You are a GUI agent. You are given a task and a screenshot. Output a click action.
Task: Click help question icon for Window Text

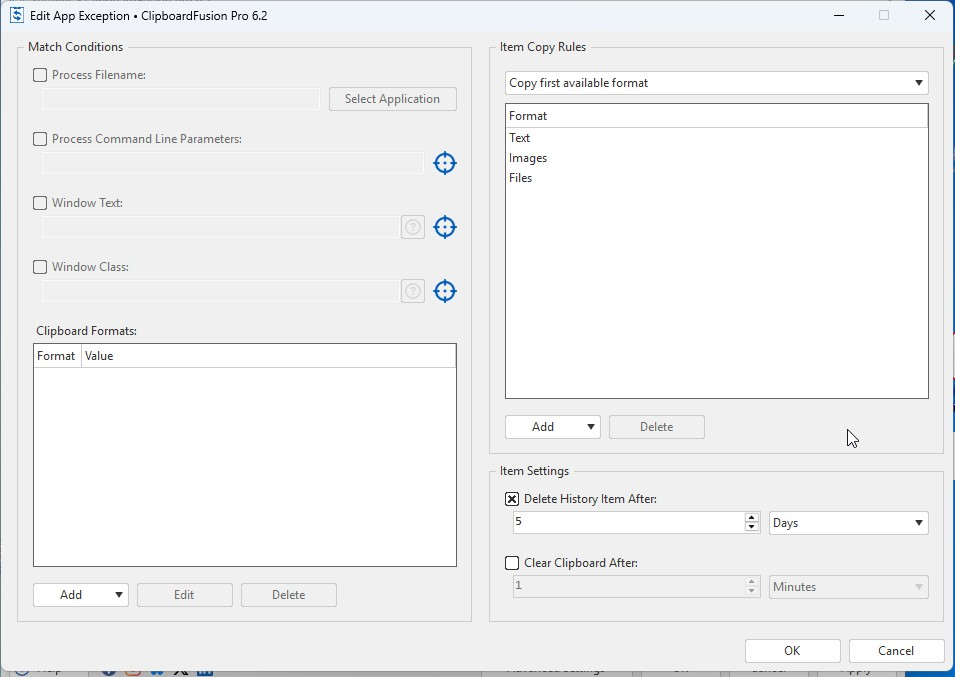(x=412, y=227)
